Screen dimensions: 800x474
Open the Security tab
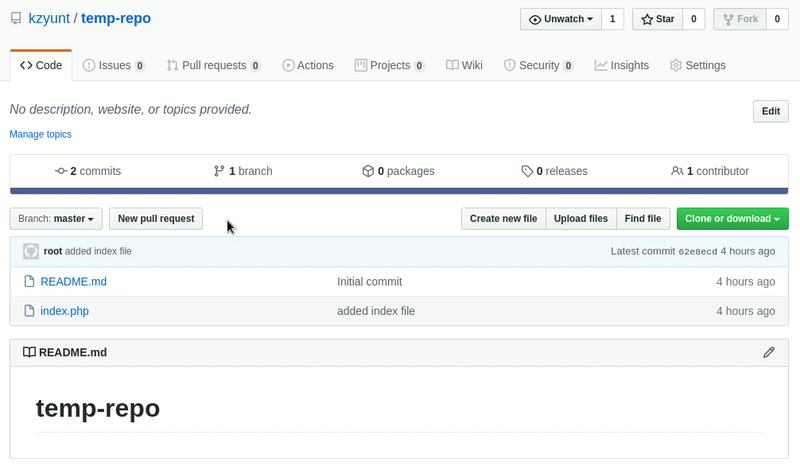point(538,65)
